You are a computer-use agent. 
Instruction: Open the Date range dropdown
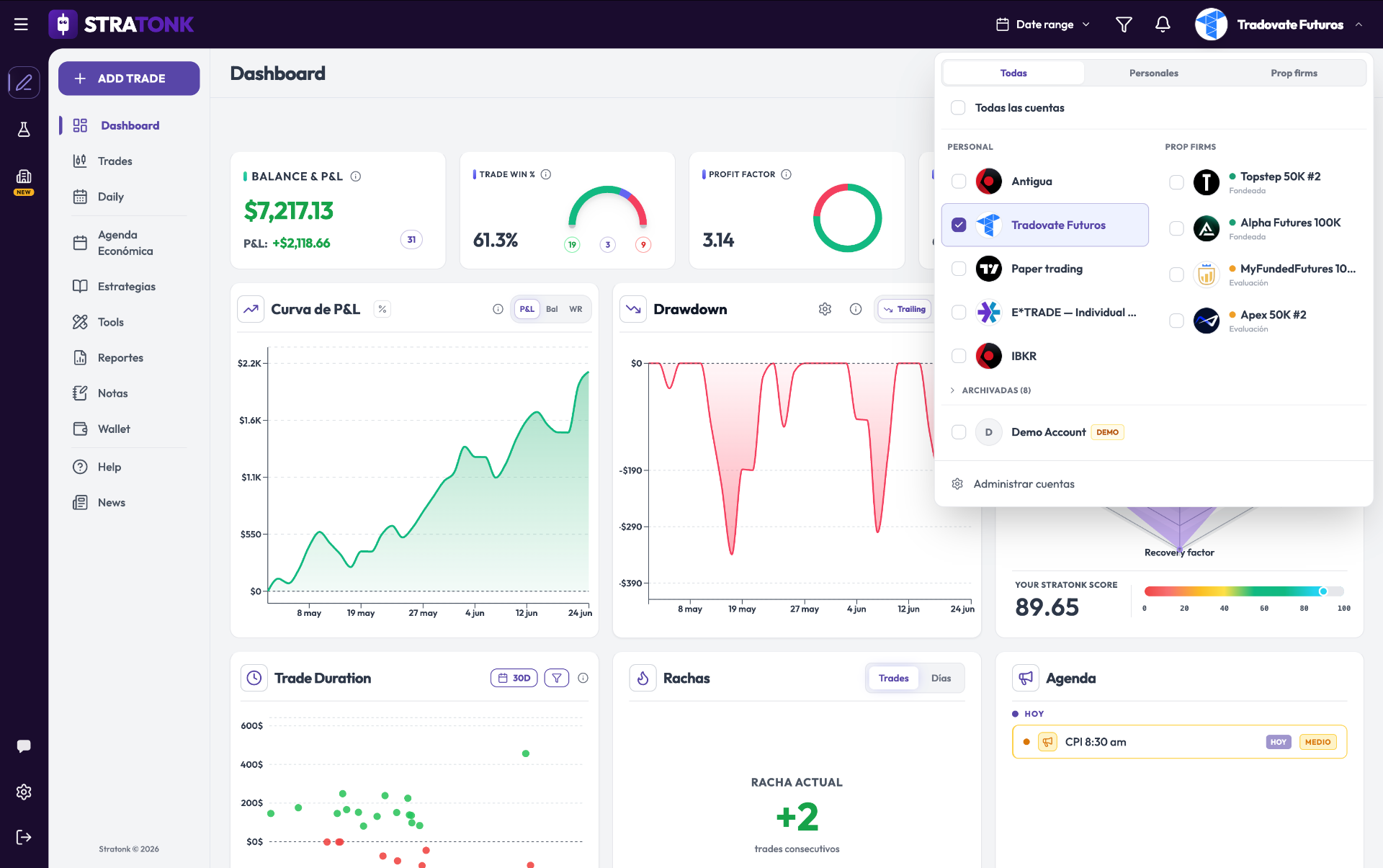[1043, 24]
